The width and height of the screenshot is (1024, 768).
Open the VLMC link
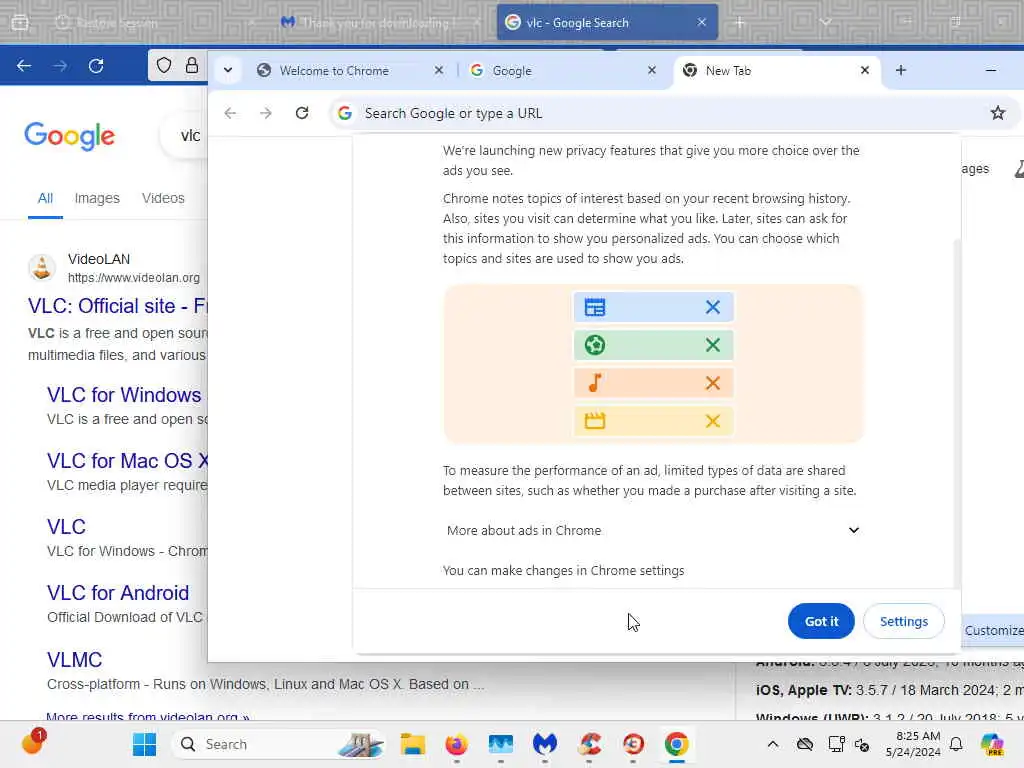74,660
